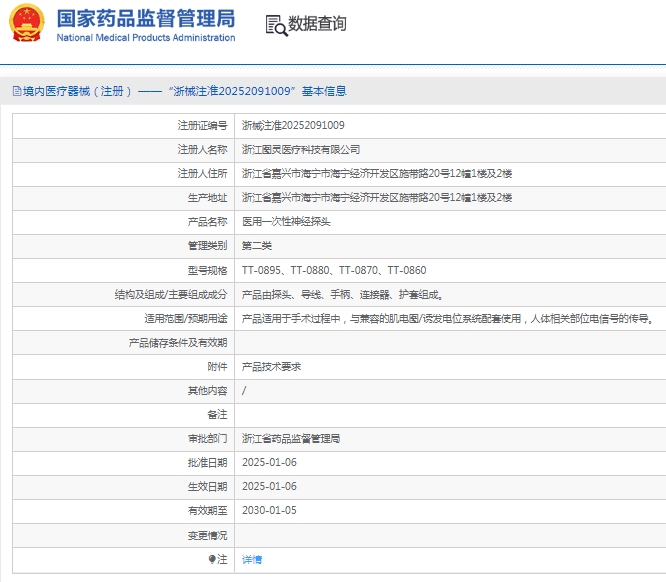Click the document icon beside 境内医疗器械

pos(17,91)
